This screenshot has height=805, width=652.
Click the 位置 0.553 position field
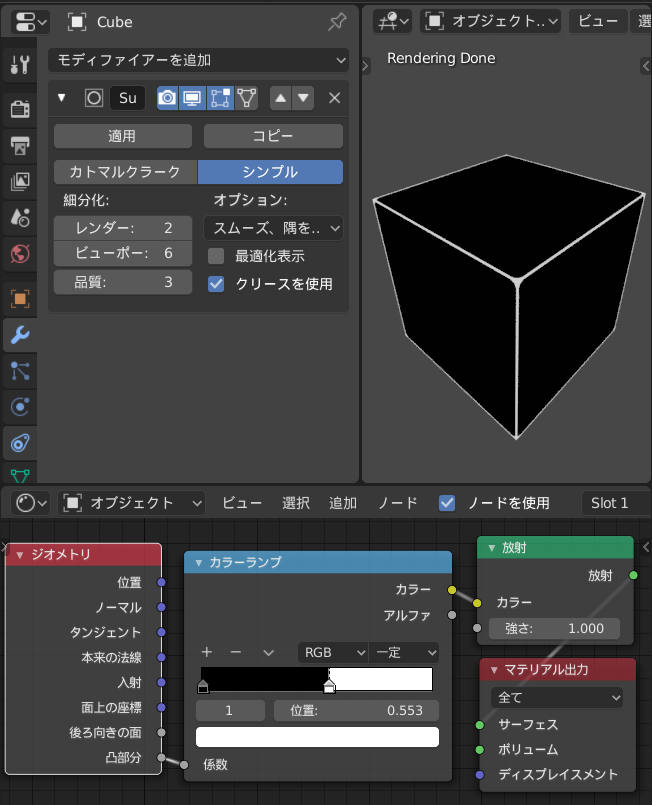(x=356, y=711)
